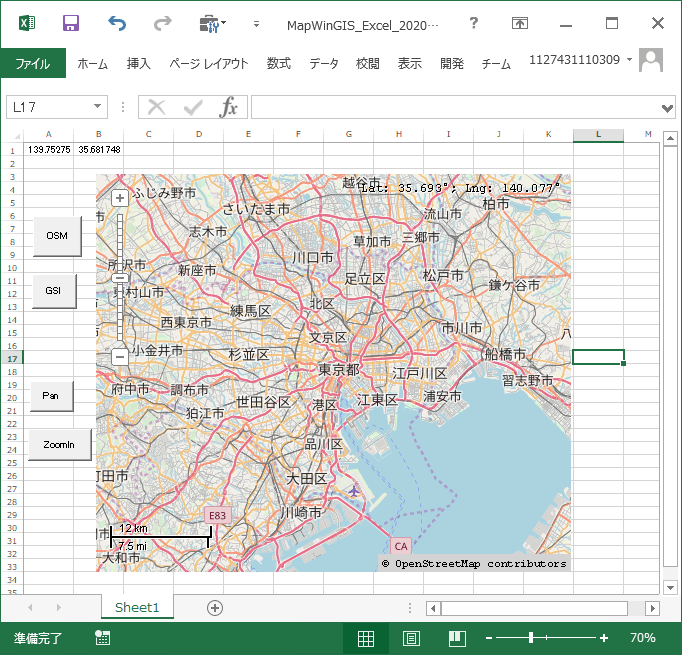Screen dimensions: 682x655
Task: Click the OpenStreetMap contributors attribution
Action: click(x=475, y=564)
